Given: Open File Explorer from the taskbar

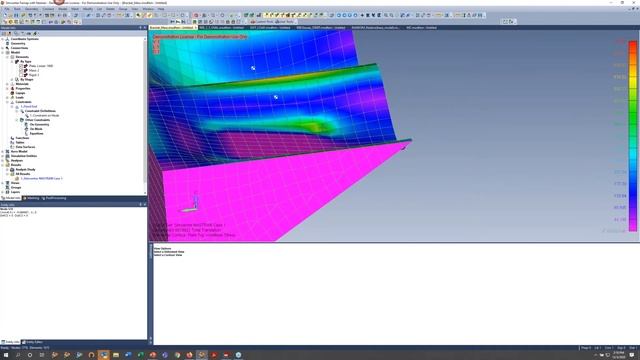Looking at the screenshot, I should point(116,355).
